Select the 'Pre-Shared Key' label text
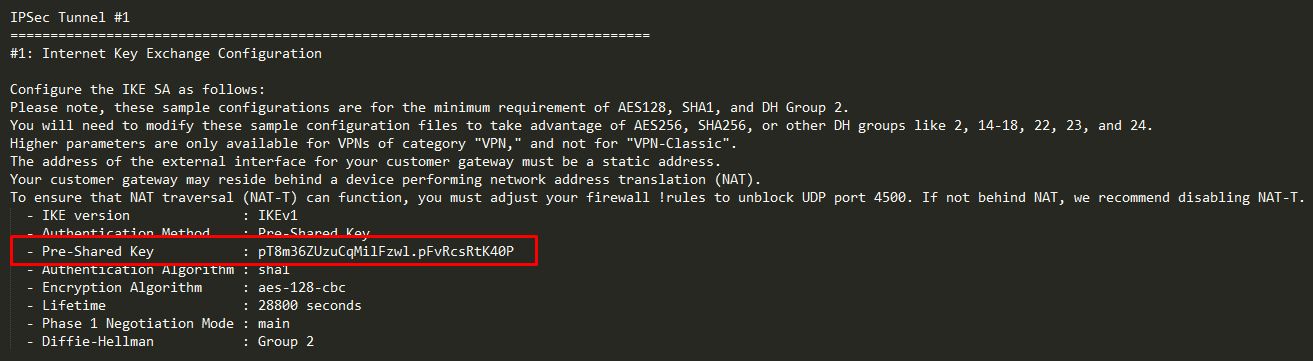1313x361 pixels. [x=97, y=251]
